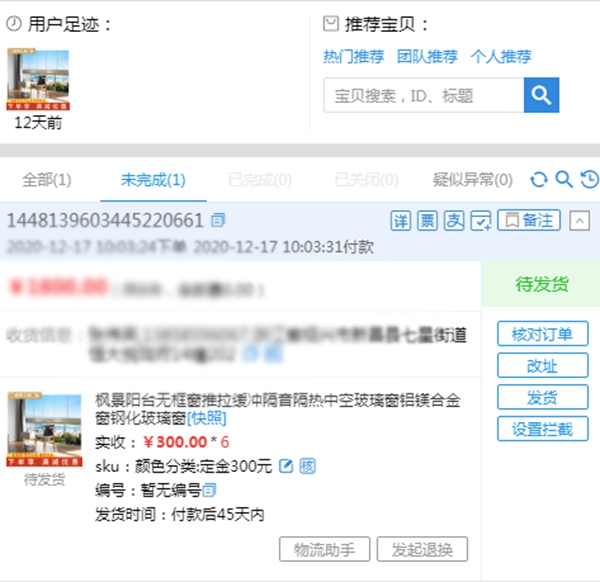Focus the 宝贝搜索 ID 标题 search field

(x=424, y=95)
